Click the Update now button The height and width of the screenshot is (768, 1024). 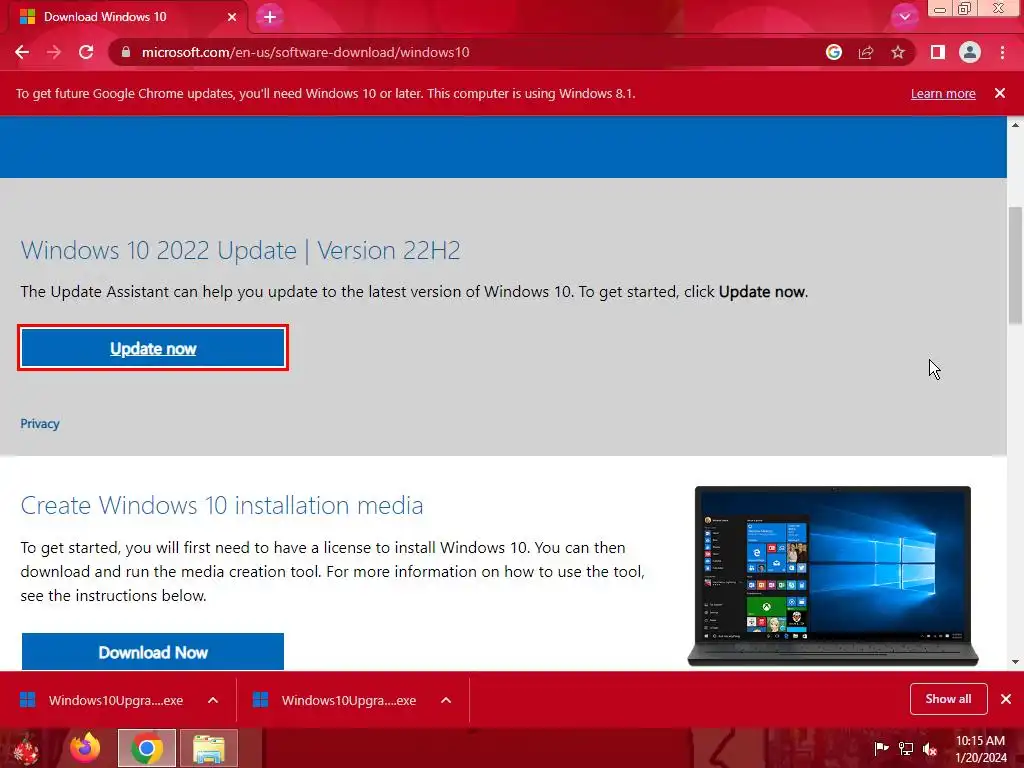click(153, 348)
